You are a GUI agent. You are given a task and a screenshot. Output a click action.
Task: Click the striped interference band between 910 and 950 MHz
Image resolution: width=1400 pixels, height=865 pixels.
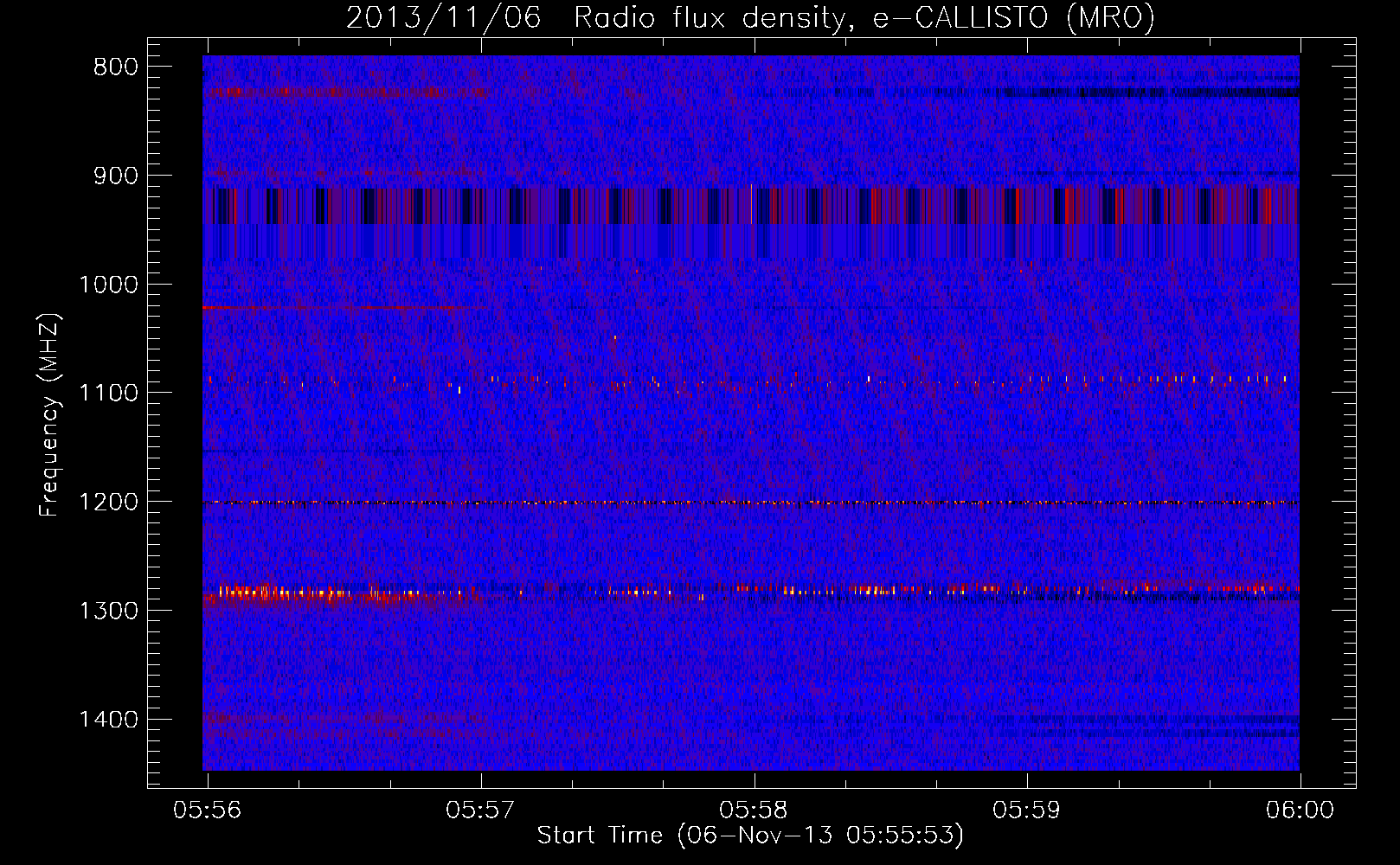coord(751,206)
